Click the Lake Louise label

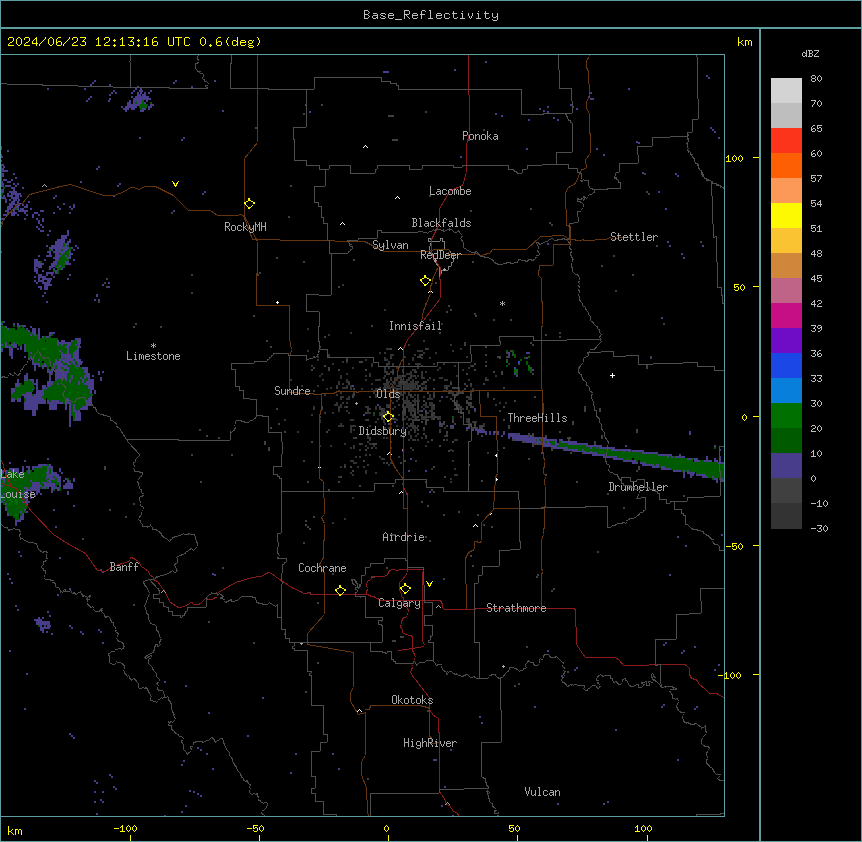click(x=18, y=484)
